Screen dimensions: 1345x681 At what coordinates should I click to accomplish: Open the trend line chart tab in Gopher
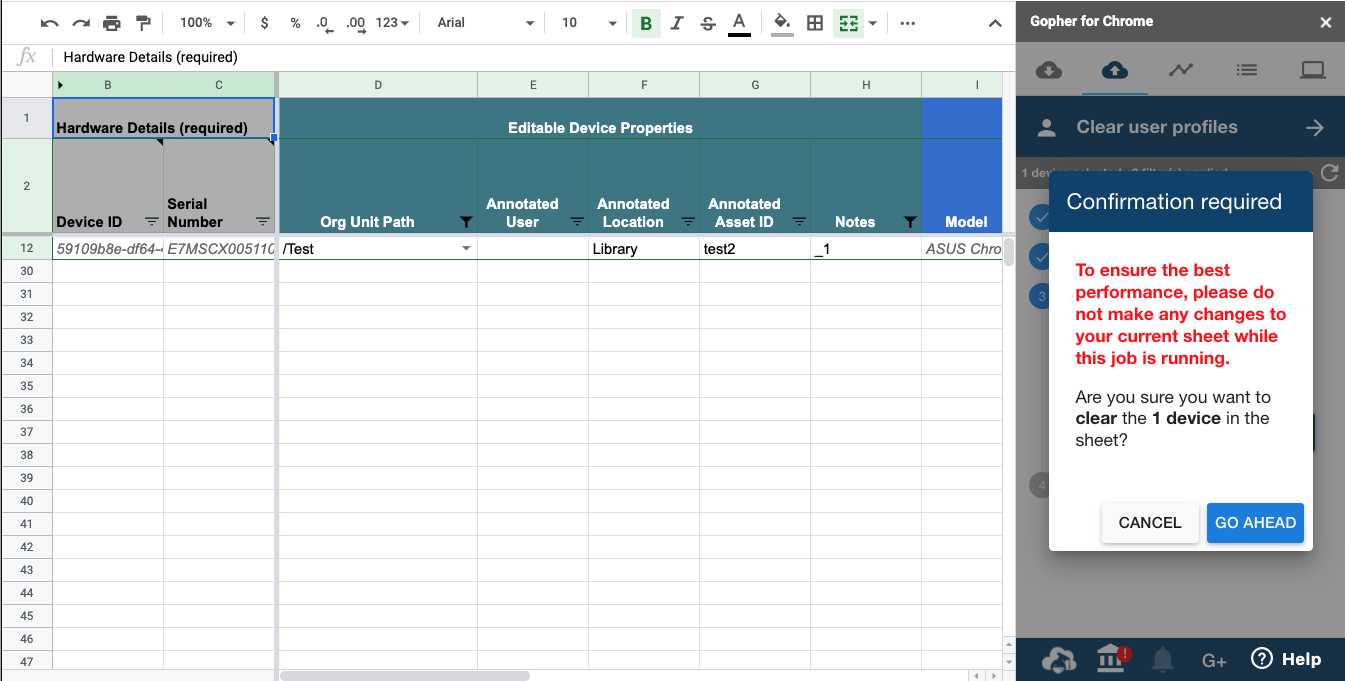pyautogui.click(x=1181, y=70)
